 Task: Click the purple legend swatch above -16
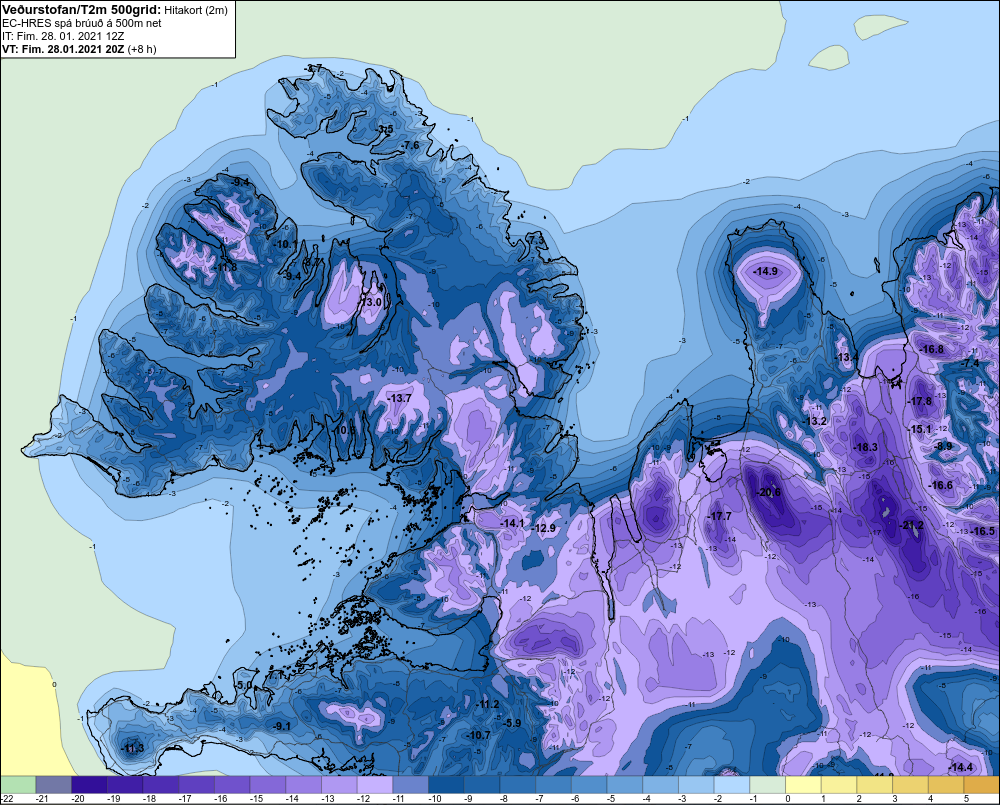(x=232, y=785)
